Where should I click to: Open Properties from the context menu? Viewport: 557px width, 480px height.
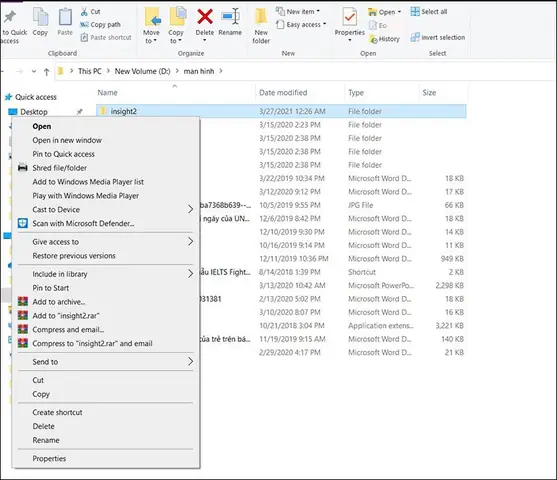click(x=49, y=459)
